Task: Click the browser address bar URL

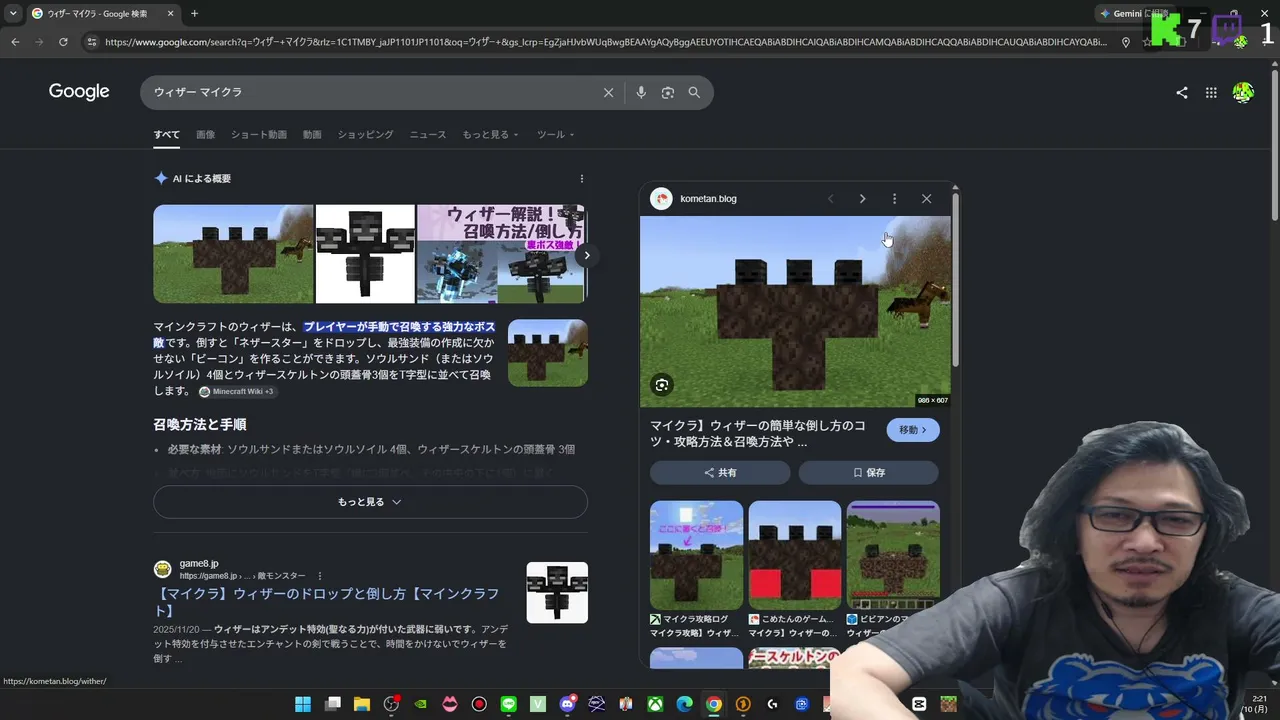Action: coord(606,42)
